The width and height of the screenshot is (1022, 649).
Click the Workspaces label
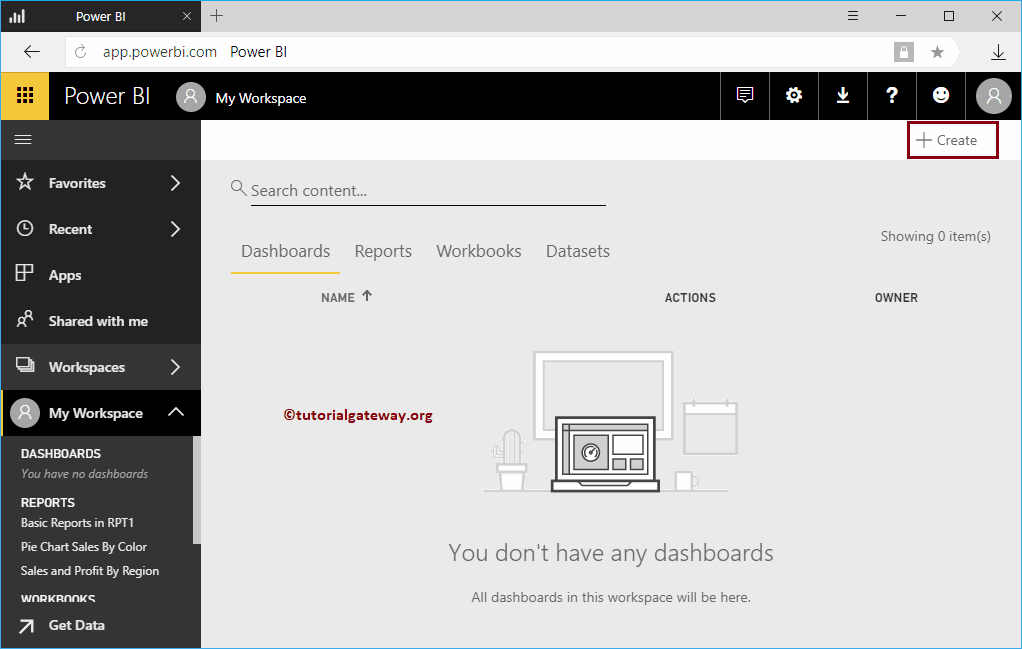[x=87, y=368]
